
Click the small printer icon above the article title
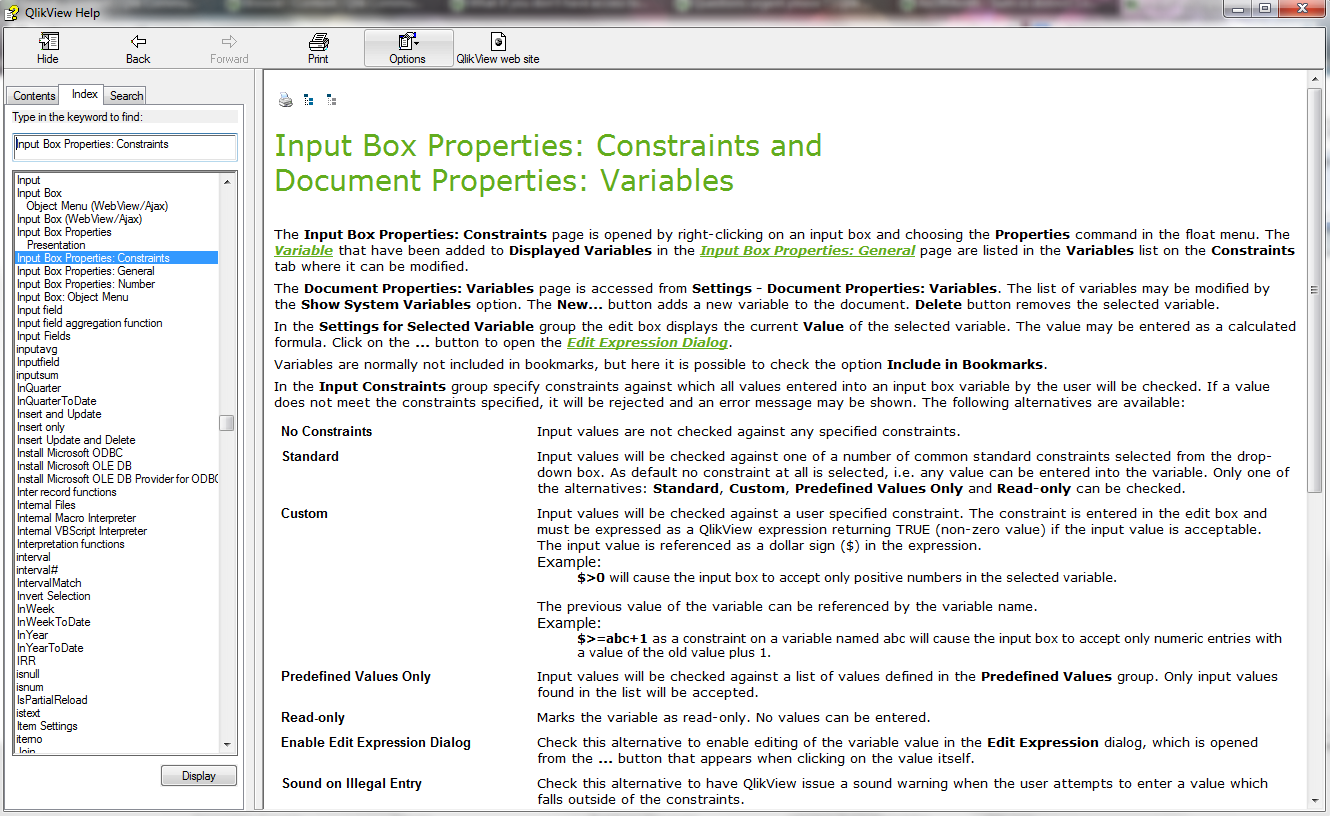pyautogui.click(x=285, y=99)
